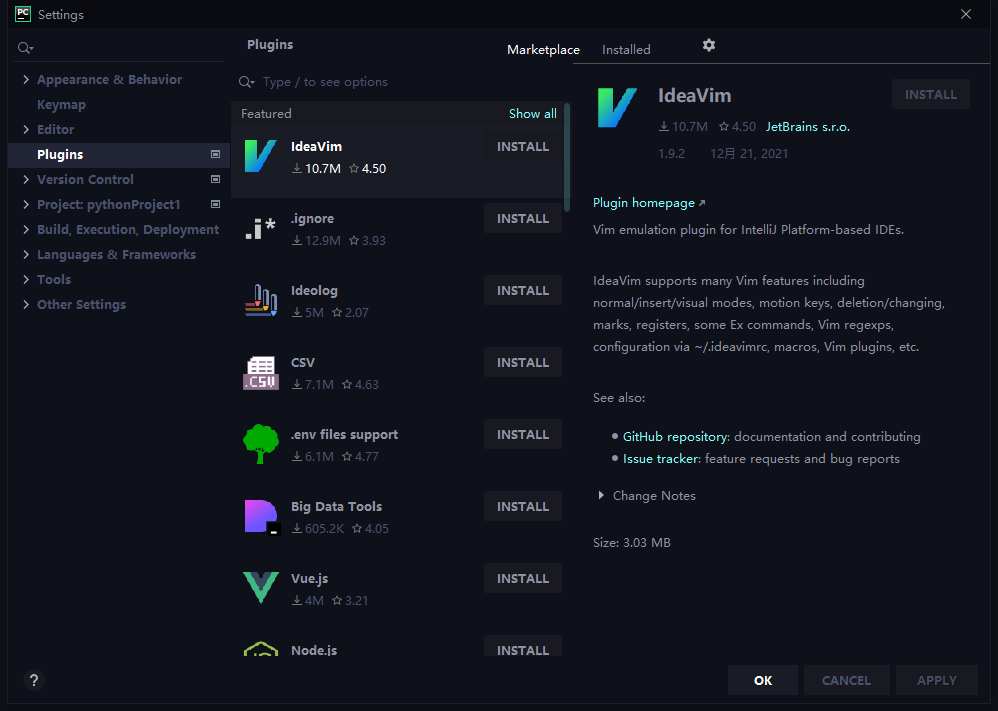This screenshot has height=711, width=998.
Task: Click Show all featured plugins link
Action: [532, 113]
